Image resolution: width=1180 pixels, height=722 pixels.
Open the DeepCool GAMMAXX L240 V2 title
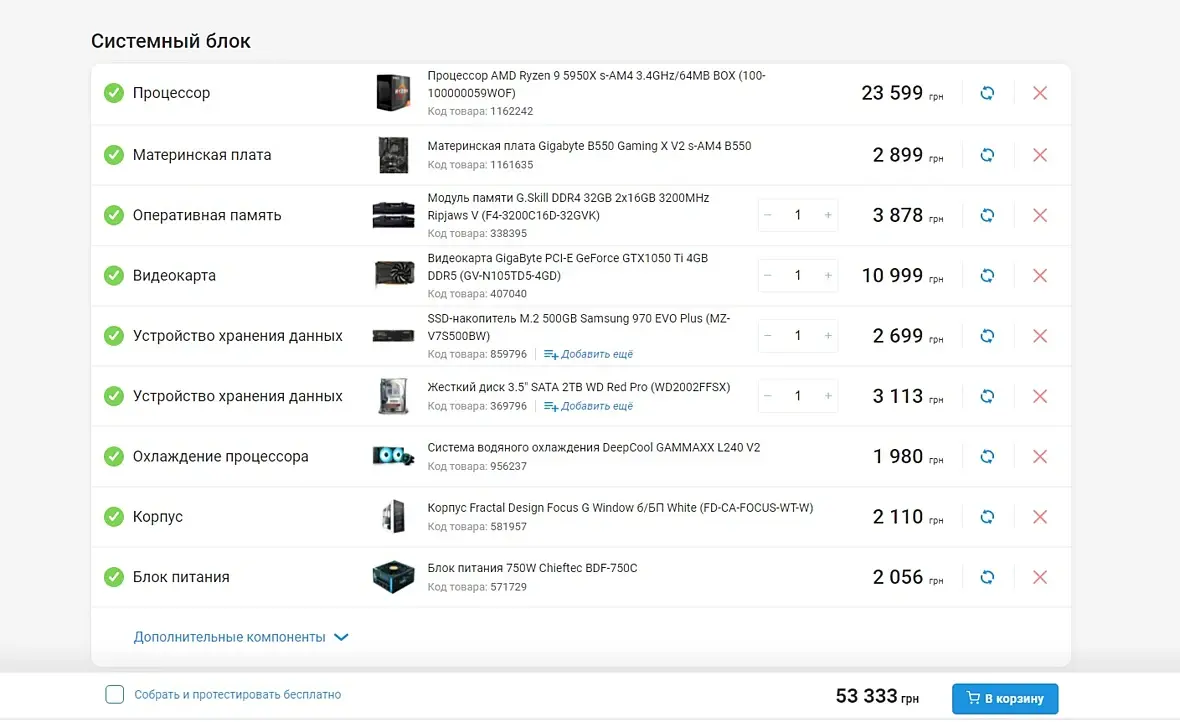(594, 447)
